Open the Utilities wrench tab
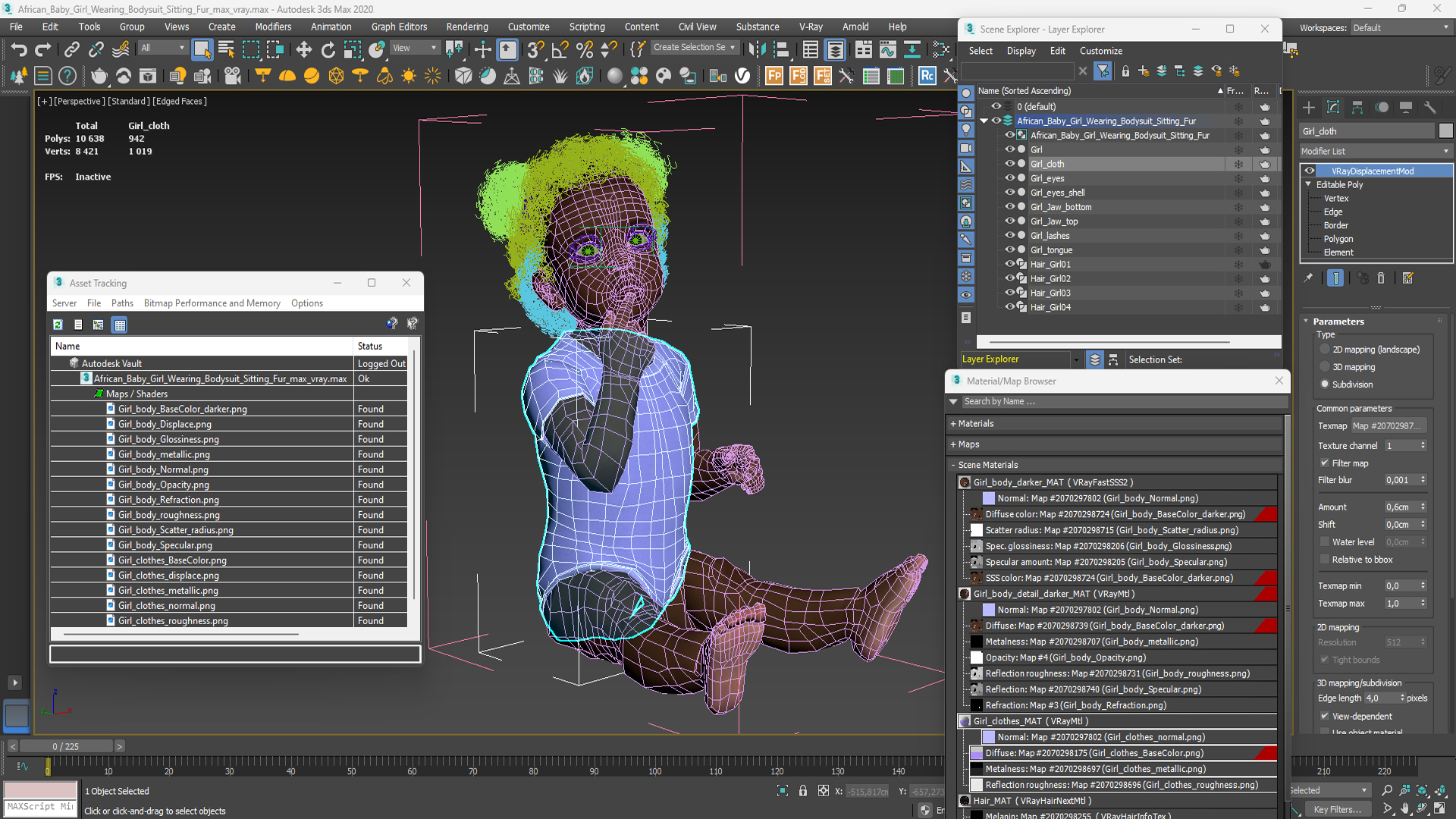The width and height of the screenshot is (1456, 819). tap(1430, 108)
